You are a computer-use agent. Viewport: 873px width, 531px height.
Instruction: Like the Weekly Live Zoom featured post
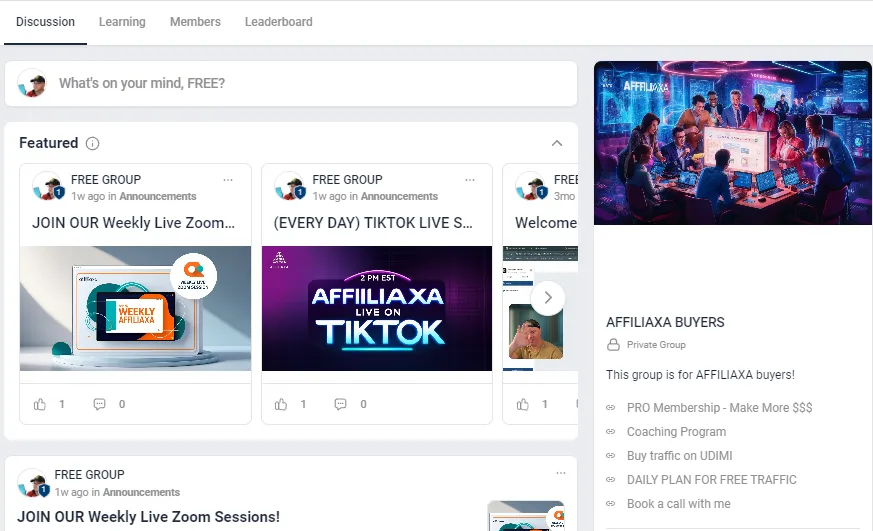click(40, 404)
